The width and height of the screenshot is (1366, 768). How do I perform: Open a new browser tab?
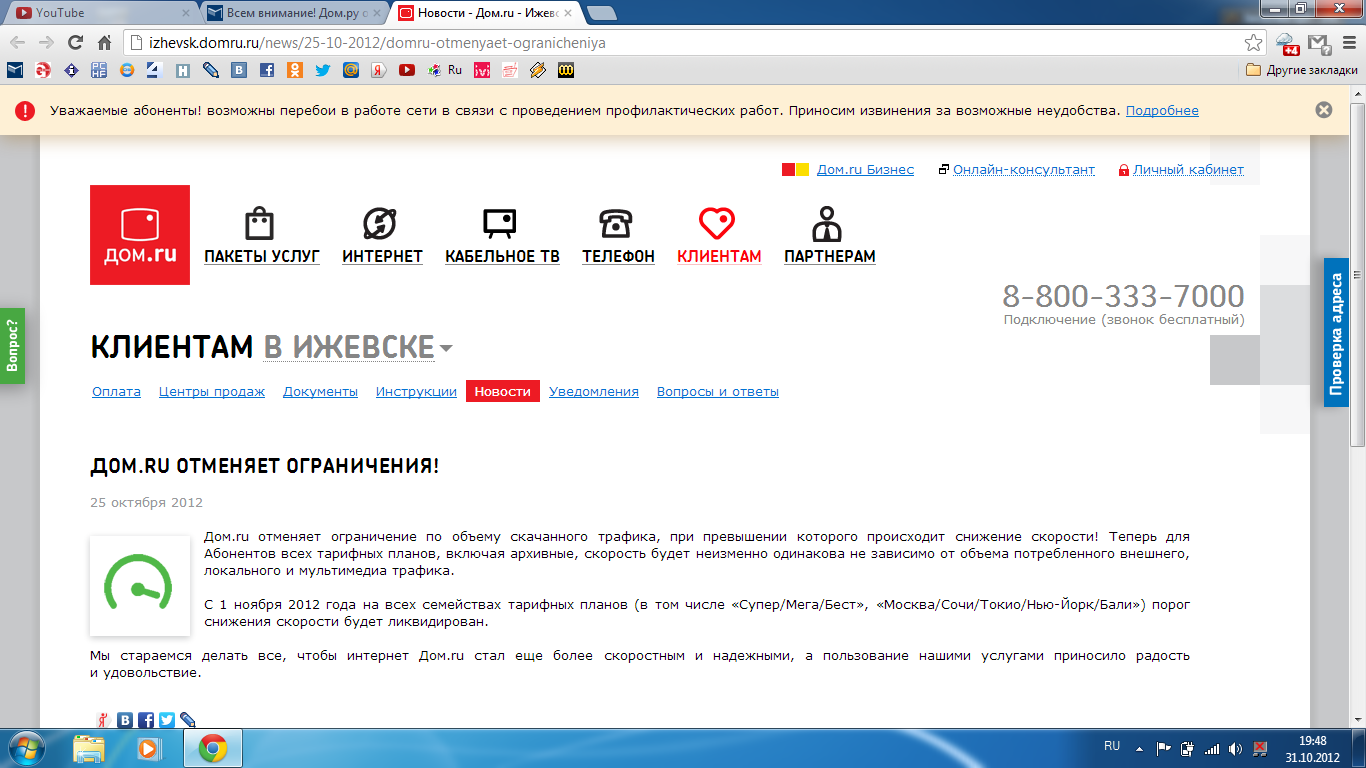[x=601, y=13]
